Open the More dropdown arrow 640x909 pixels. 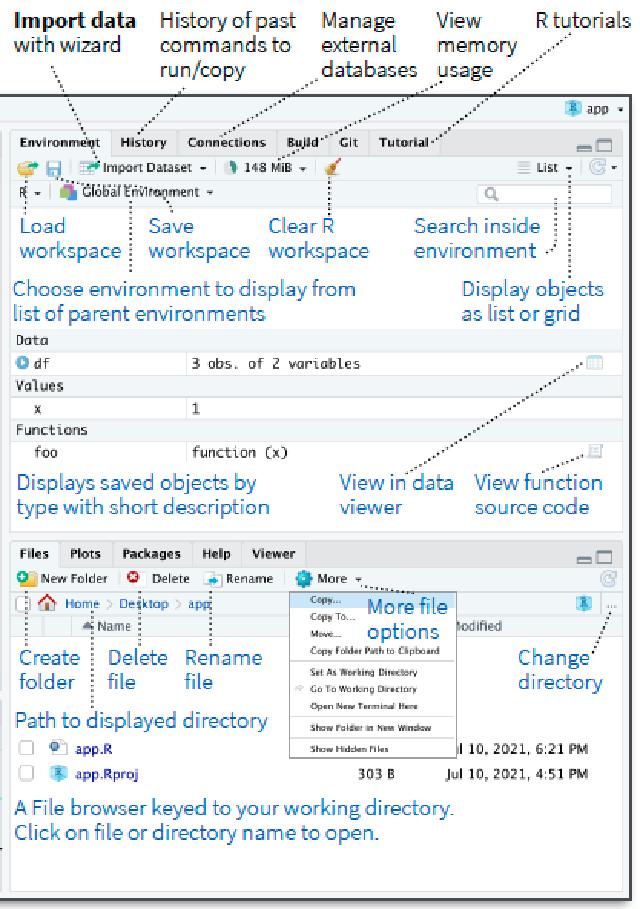pos(358,579)
